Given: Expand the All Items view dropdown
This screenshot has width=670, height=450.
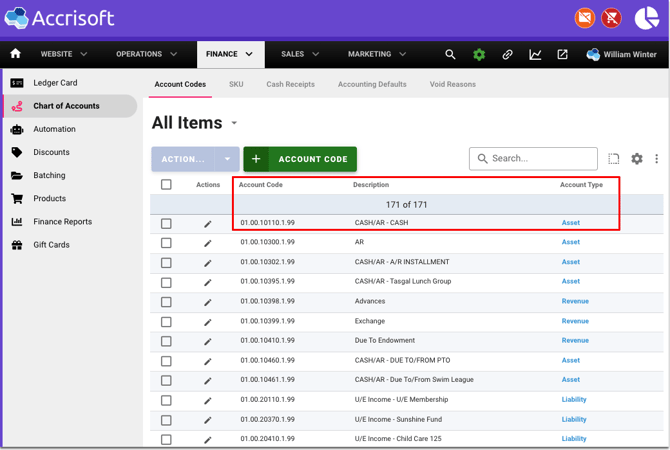Looking at the screenshot, I should pos(235,124).
